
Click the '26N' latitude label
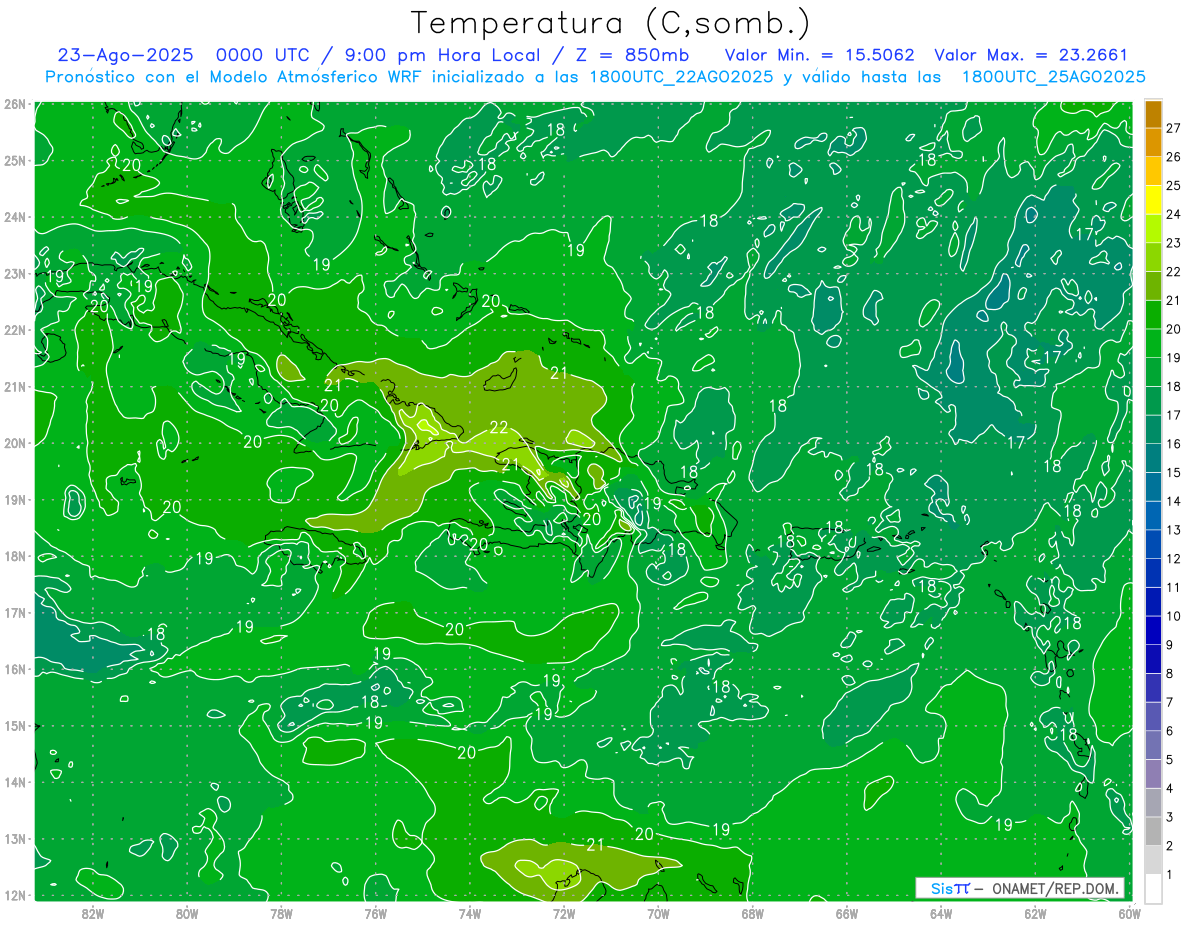pos(14,104)
